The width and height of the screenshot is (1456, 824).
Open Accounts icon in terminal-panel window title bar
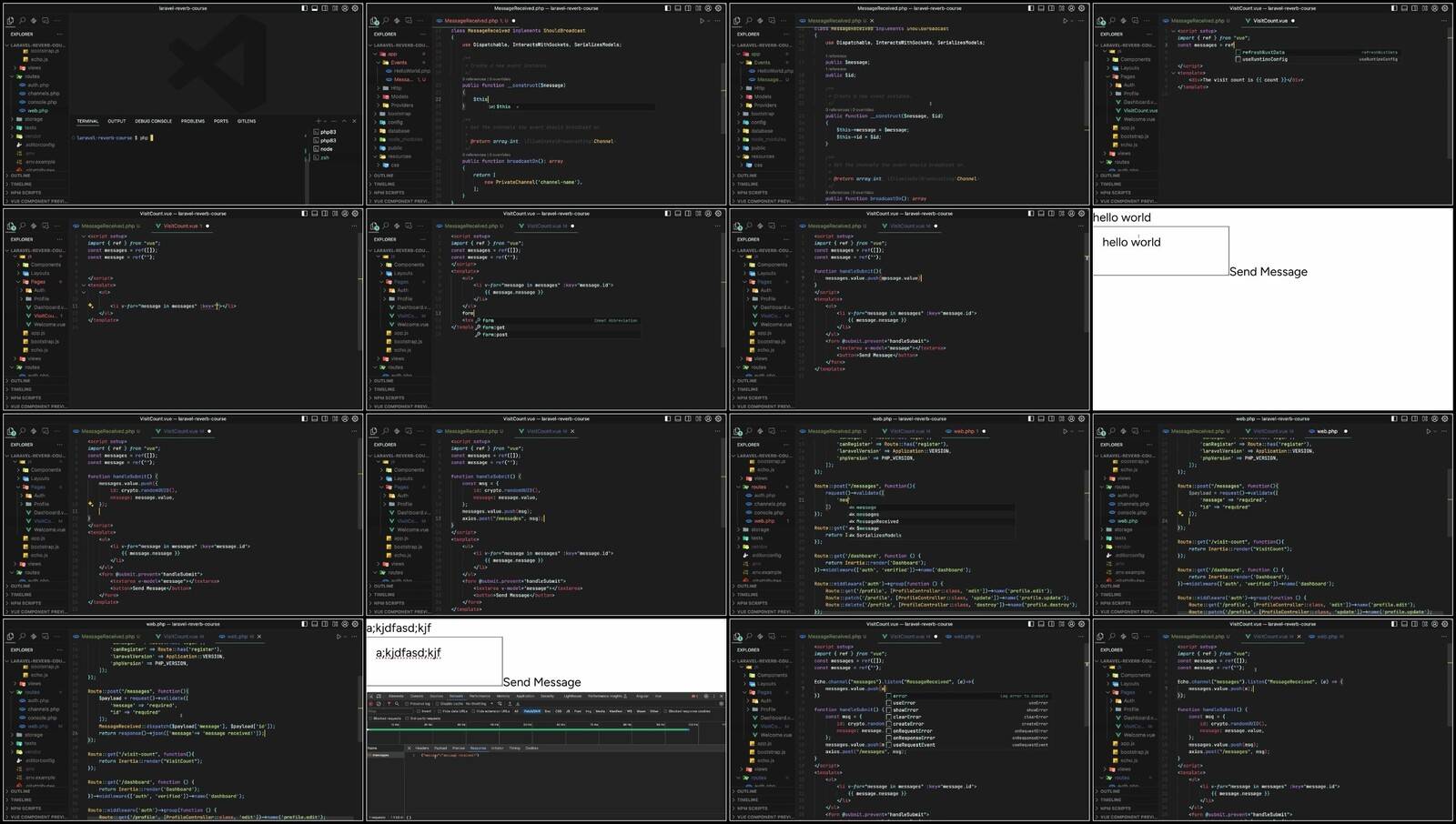tap(345, 8)
